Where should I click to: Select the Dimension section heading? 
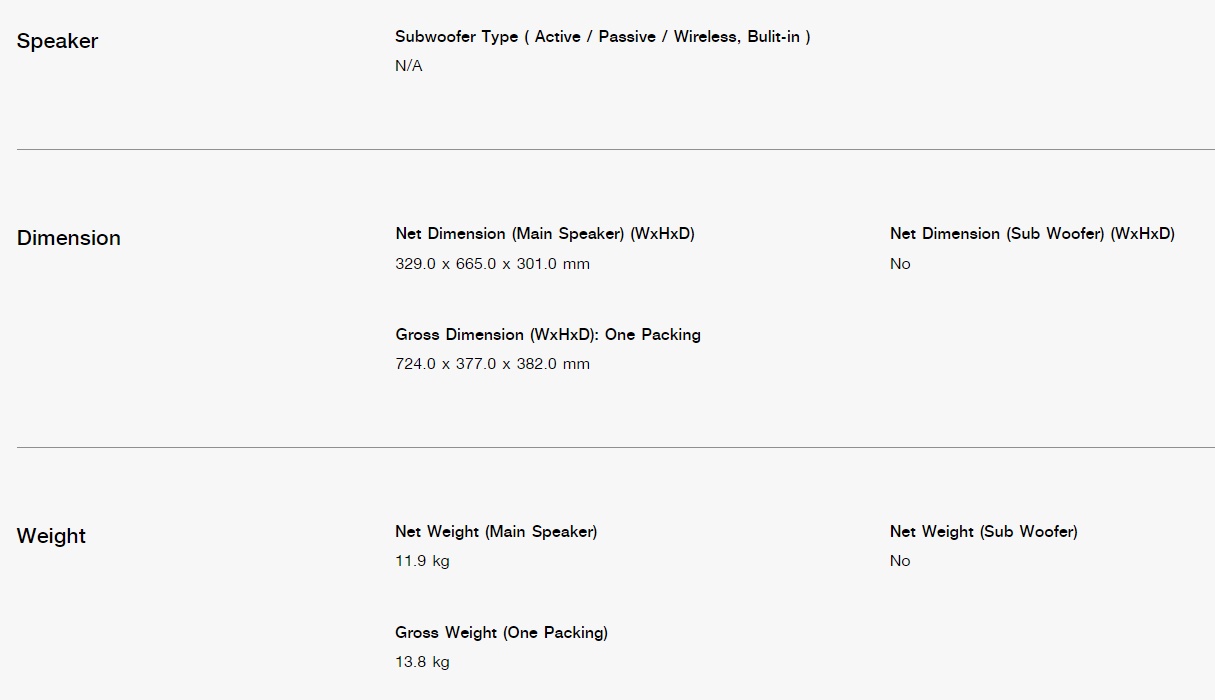pos(68,238)
